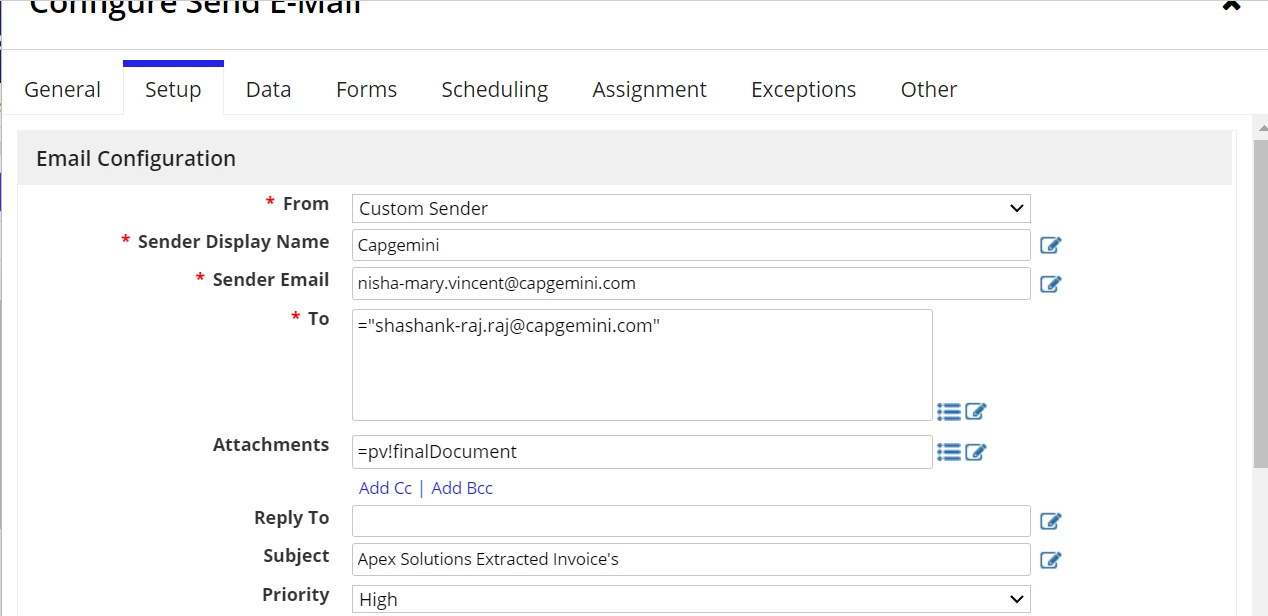The width and height of the screenshot is (1268, 616).
Task: Open the list picker icon beside To field
Action: tap(949, 411)
